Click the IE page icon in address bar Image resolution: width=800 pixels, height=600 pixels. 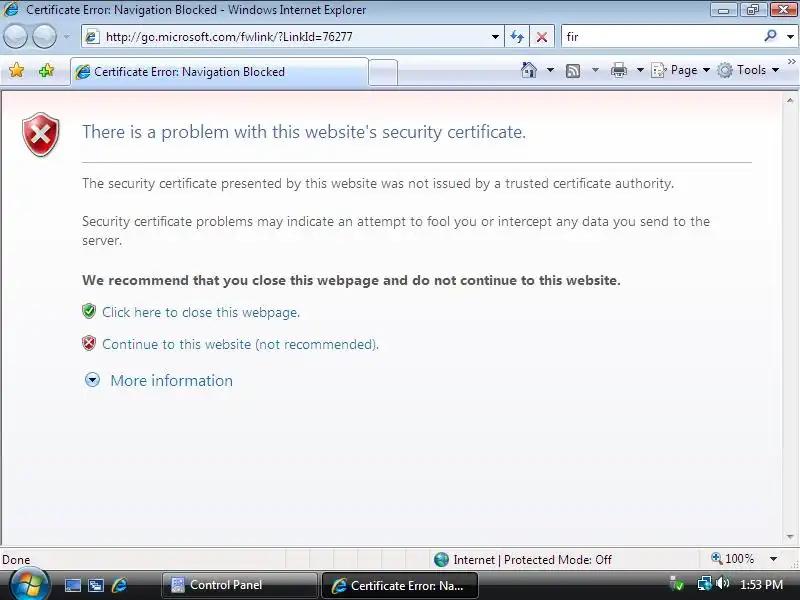point(92,37)
